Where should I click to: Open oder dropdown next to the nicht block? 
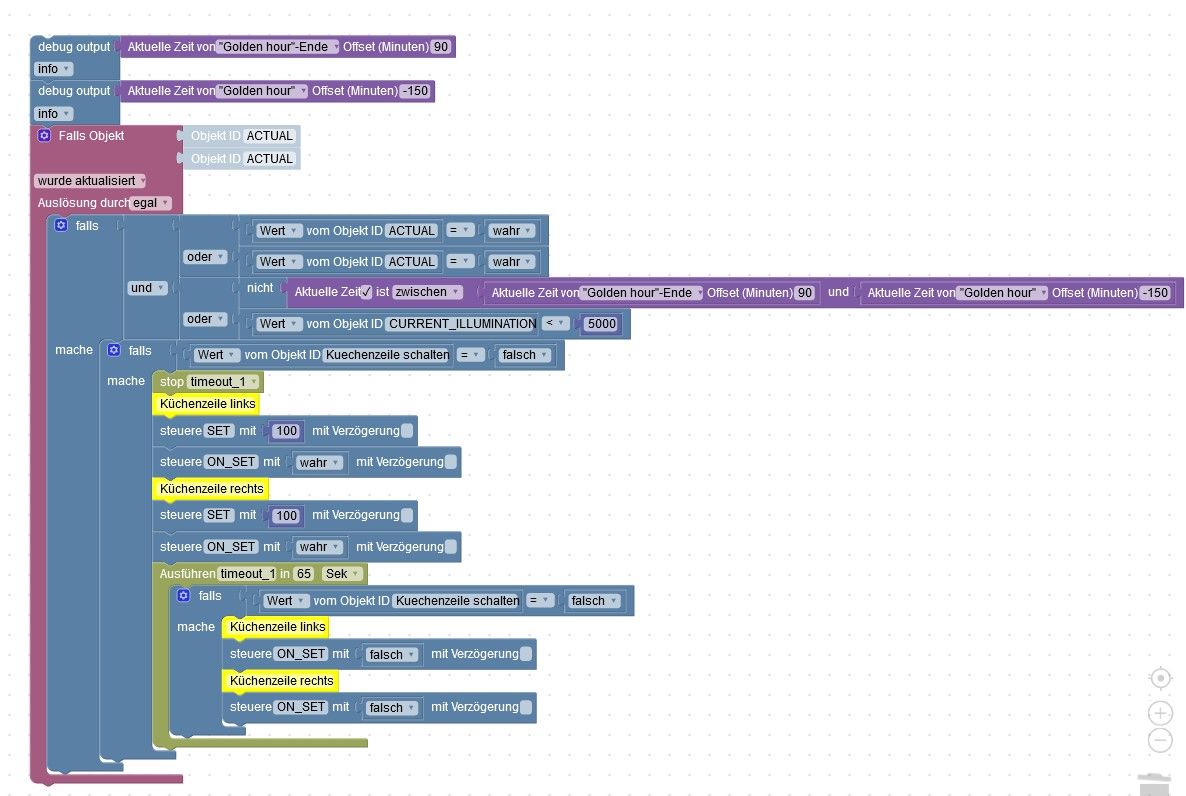(205, 319)
